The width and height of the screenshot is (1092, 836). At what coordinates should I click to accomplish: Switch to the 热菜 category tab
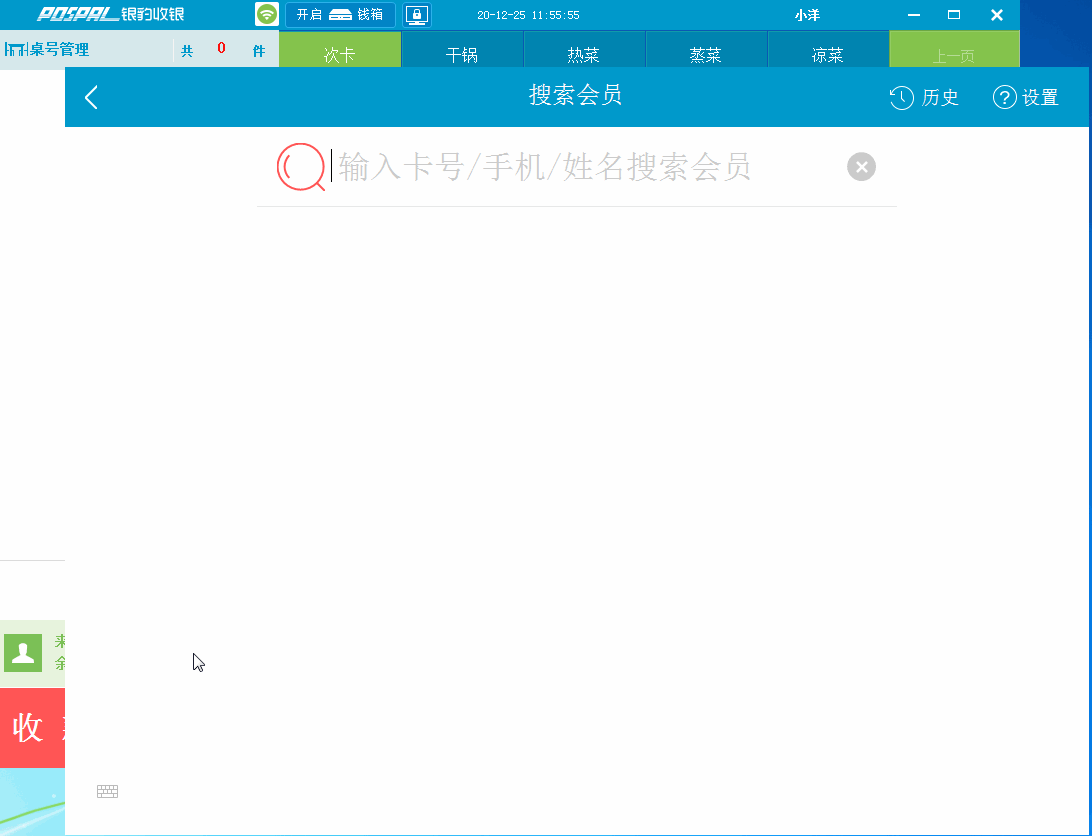coord(584,48)
